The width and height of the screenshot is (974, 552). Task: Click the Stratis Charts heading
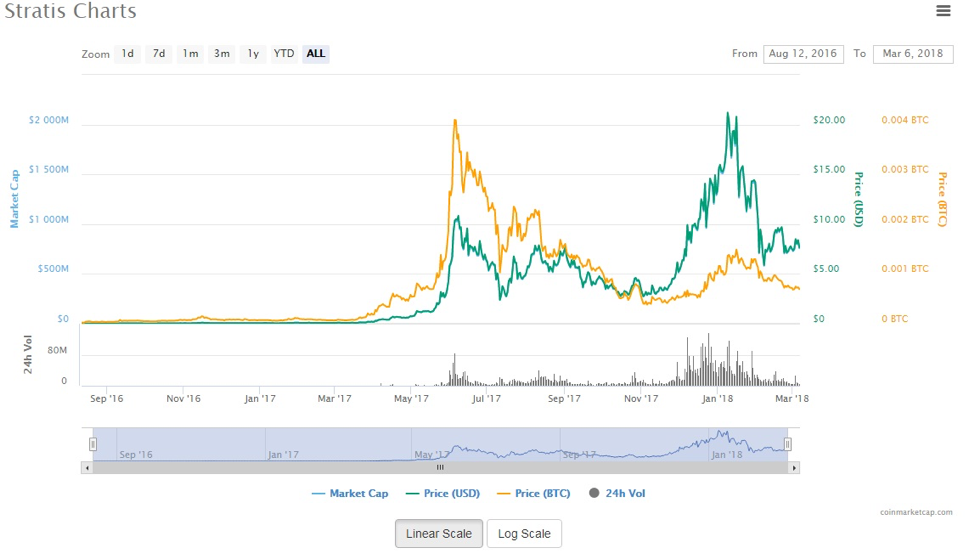[x=70, y=11]
